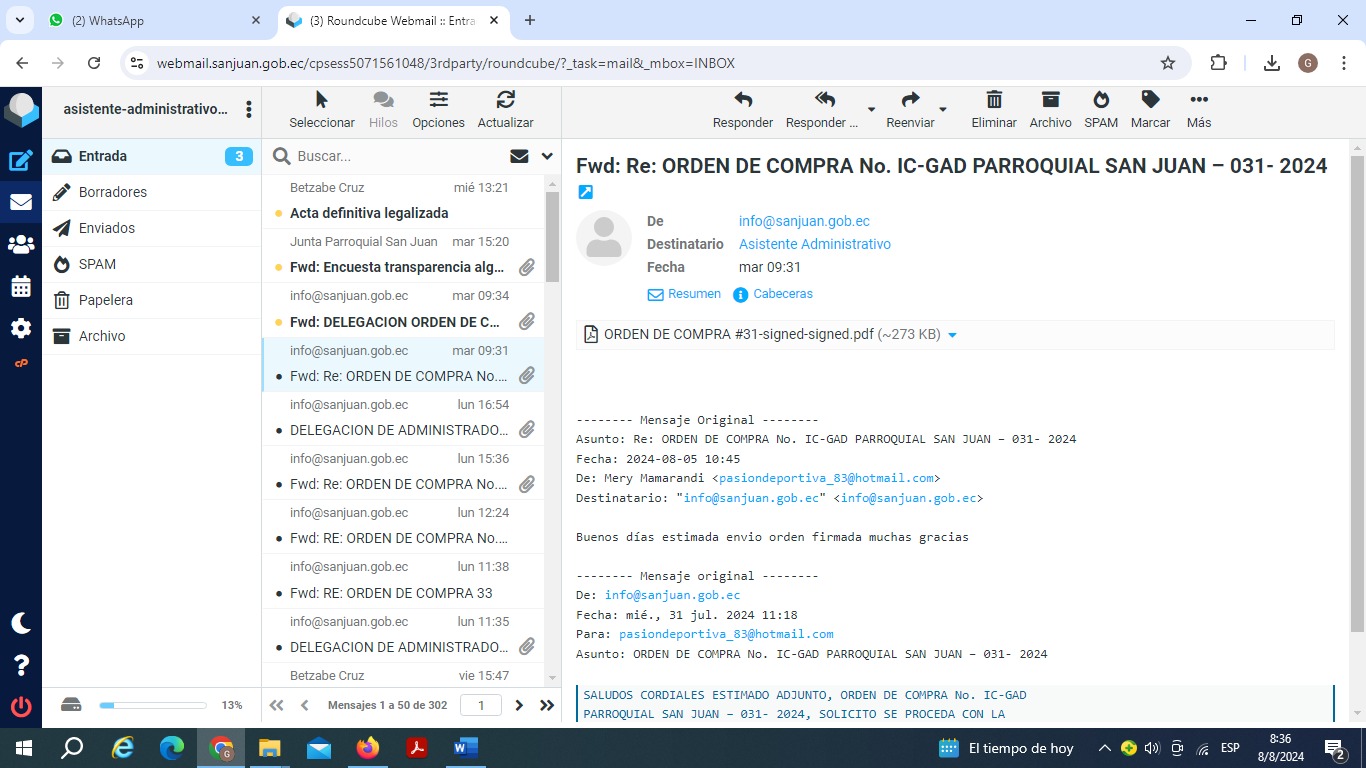1366x768 pixels.
Task: Switch to the WhatsApp browser tab
Action: (150, 20)
